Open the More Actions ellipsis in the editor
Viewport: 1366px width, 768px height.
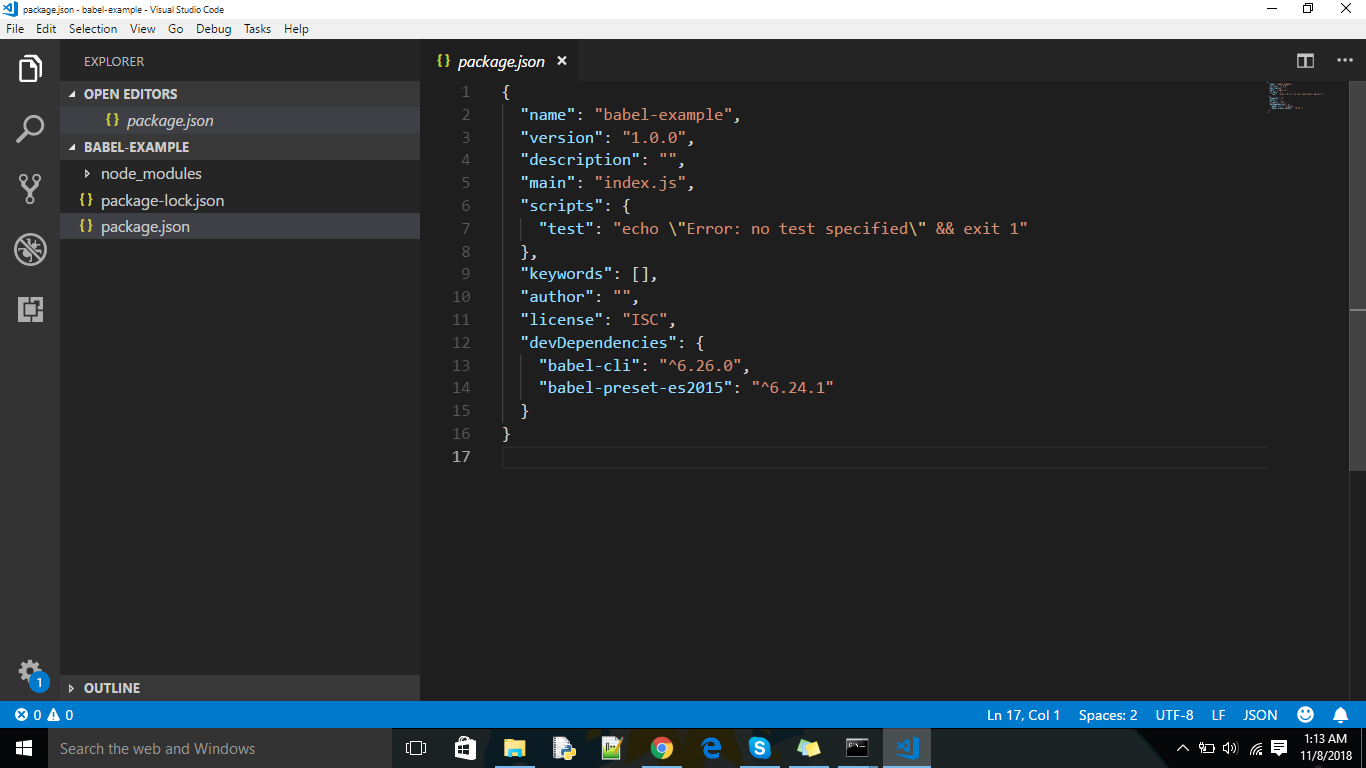click(x=1344, y=61)
